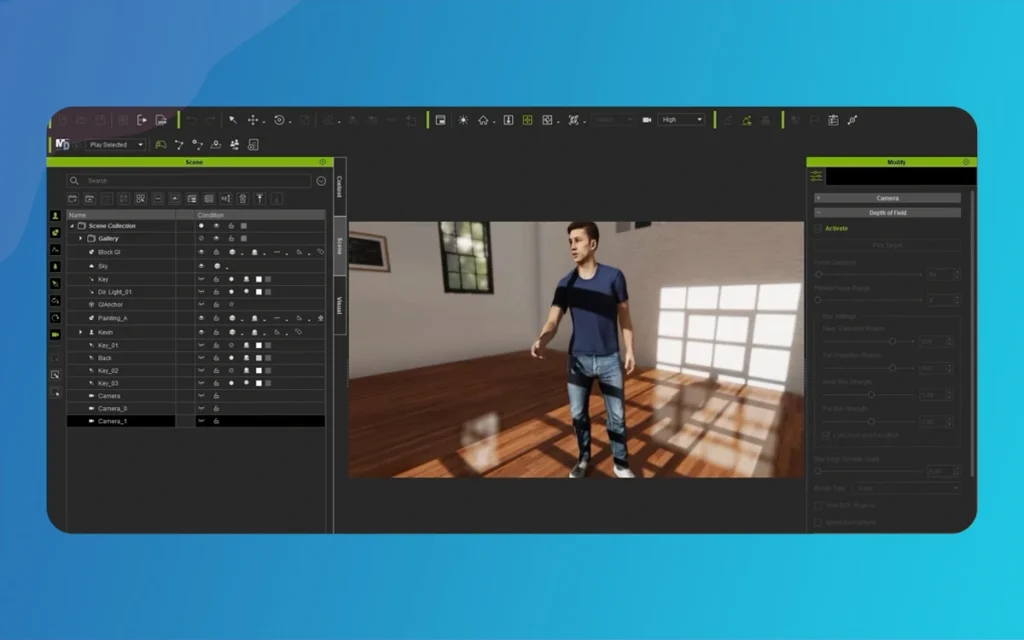
Task: Enable the Activate checkbox under Depth of Field
Action: point(817,229)
